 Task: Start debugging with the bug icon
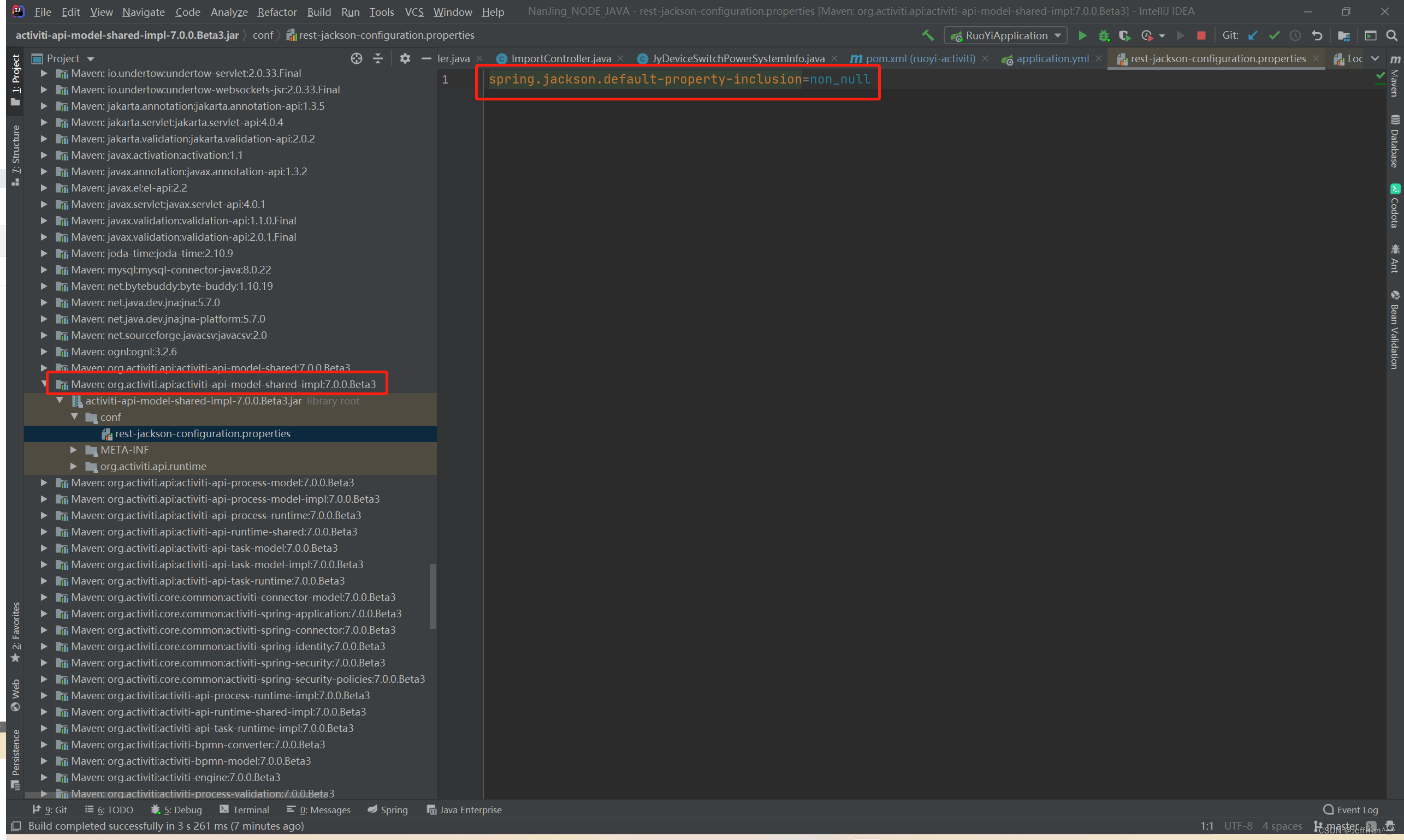[x=1103, y=35]
